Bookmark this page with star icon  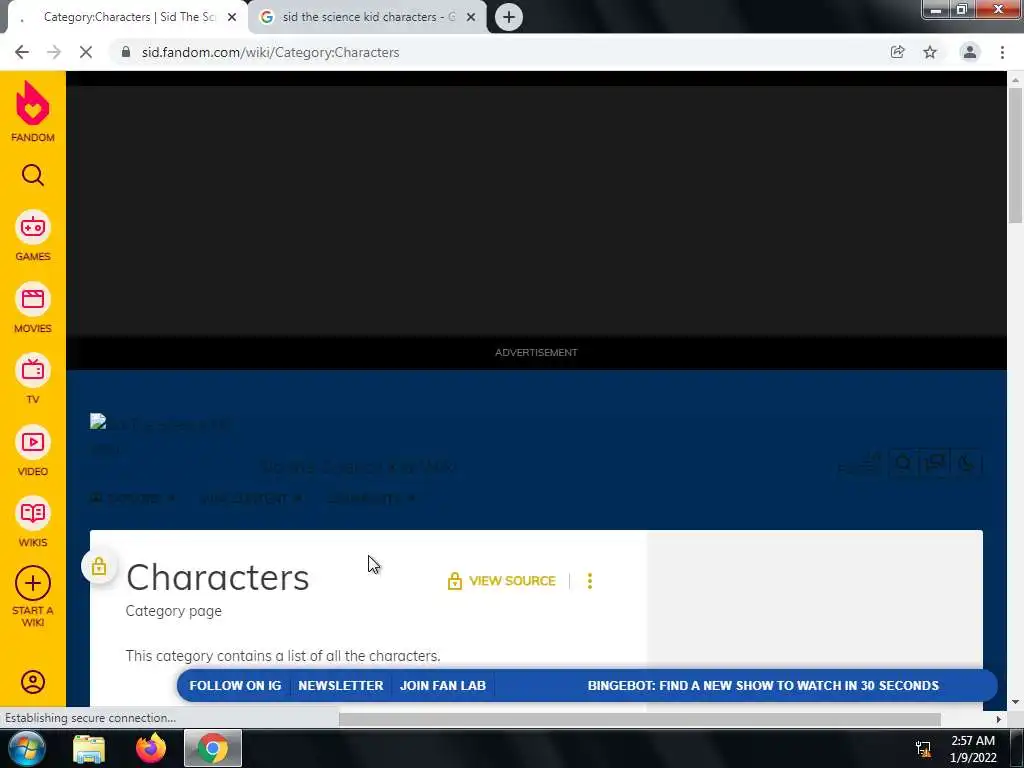(930, 52)
